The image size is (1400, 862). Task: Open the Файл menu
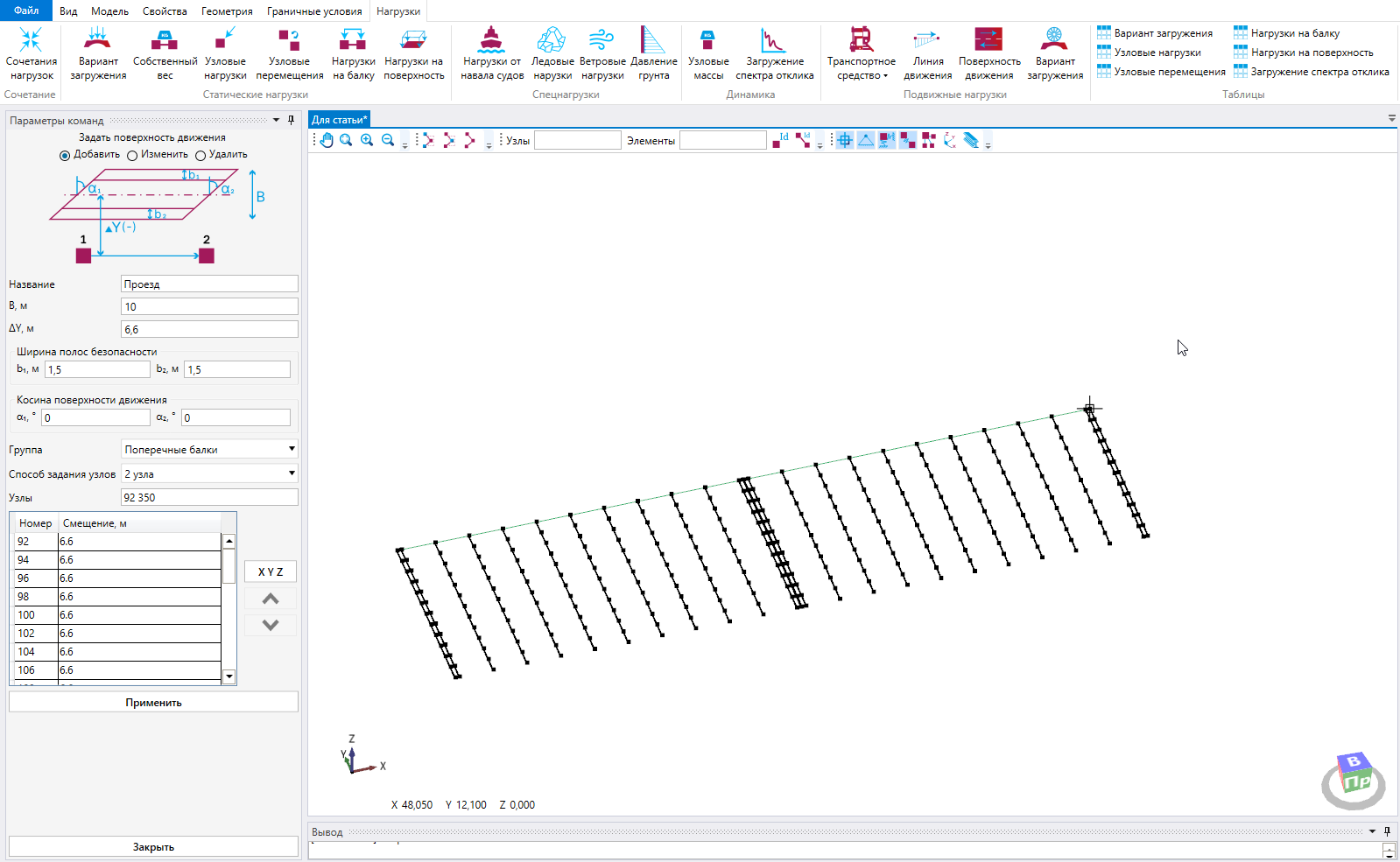pyautogui.click(x=26, y=11)
